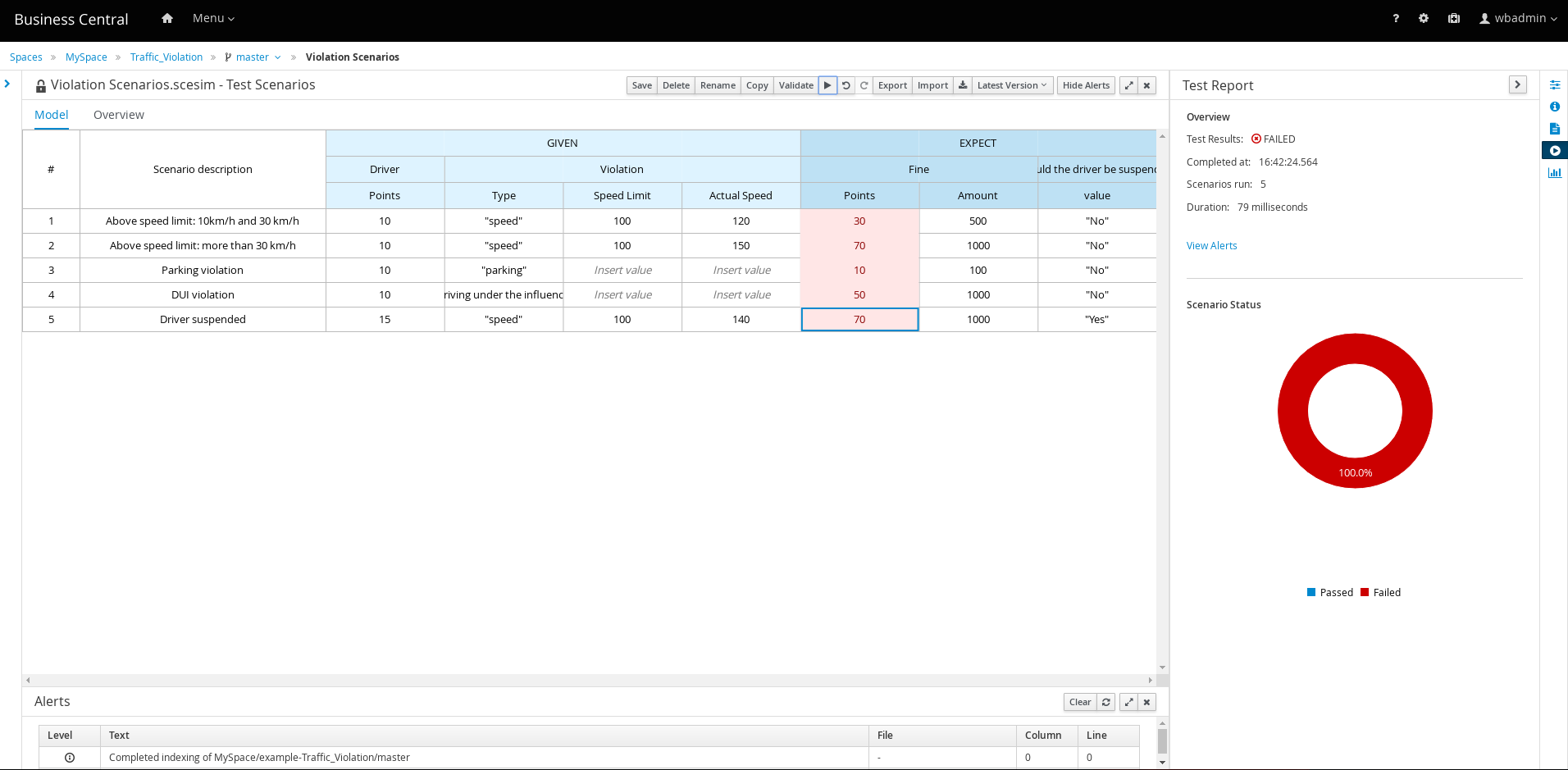Open the Settings sliders dock icon
The height and width of the screenshot is (770, 1568).
(1555, 84)
